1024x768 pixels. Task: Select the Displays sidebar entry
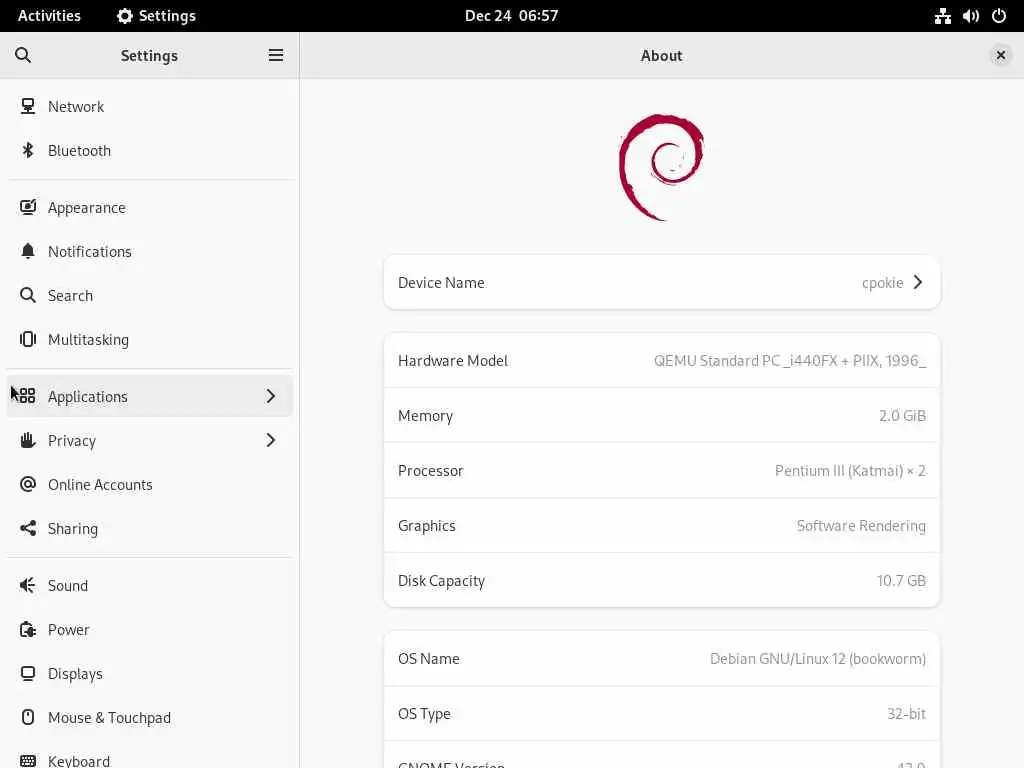tap(150, 673)
